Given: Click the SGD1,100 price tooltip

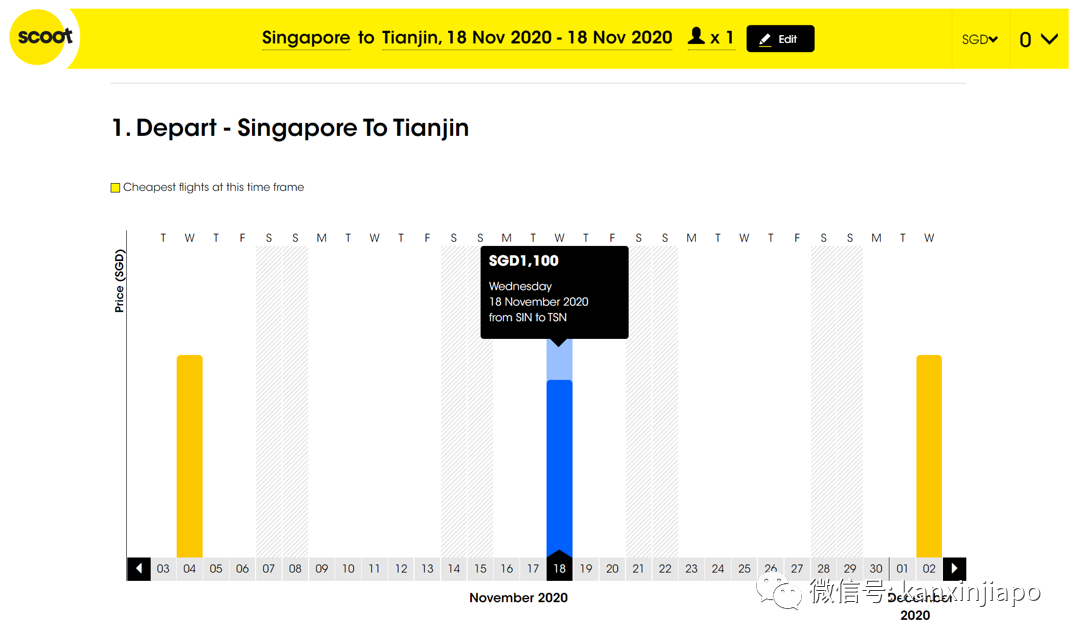Looking at the screenshot, I should 554,292.
